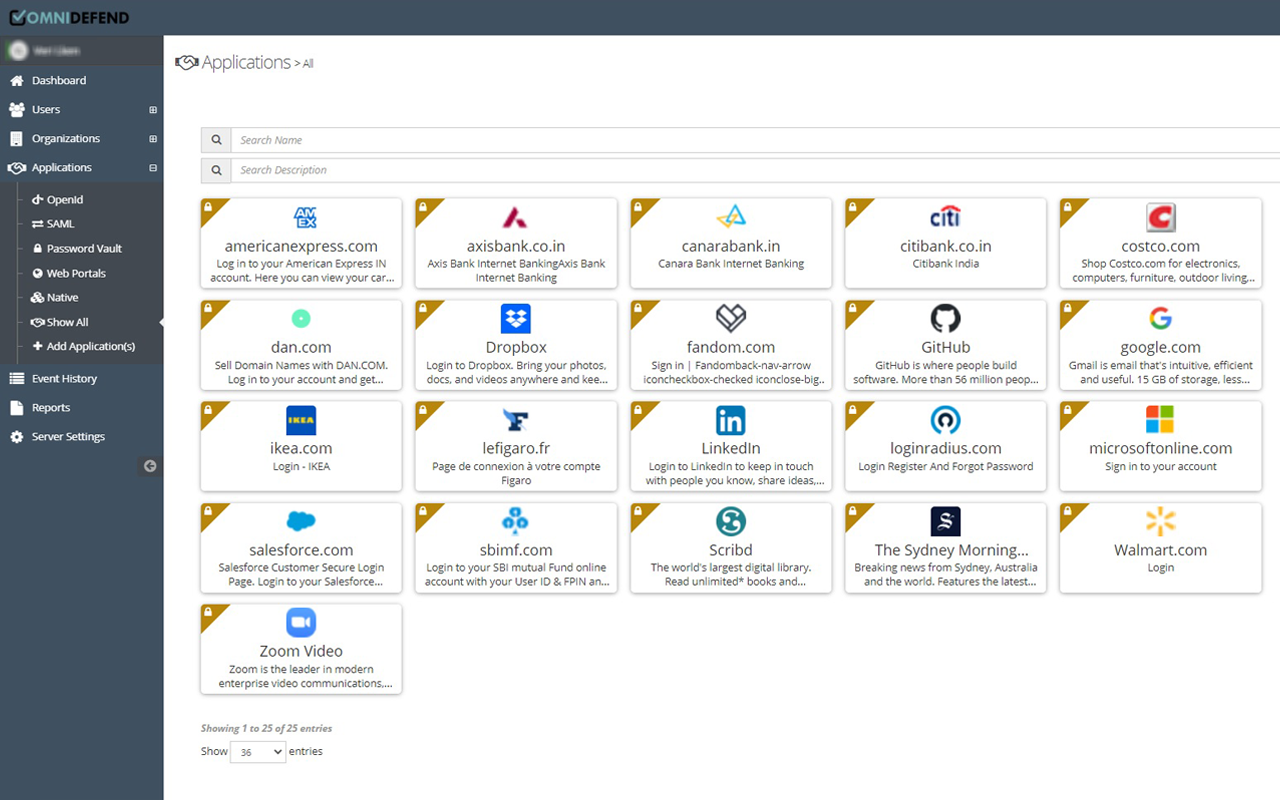Open the Axis Bank logo icon
Image resolution: width=1280 pixels, height=800 pixels.
pyautogui.click(x=515, y=217)
